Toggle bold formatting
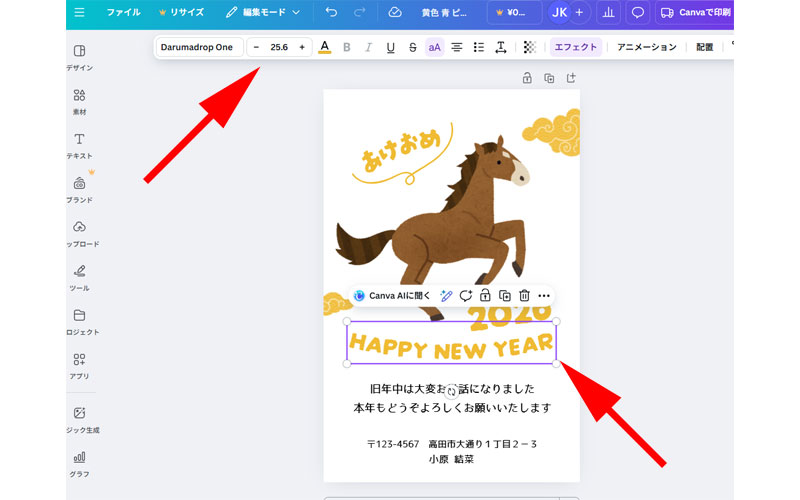 (347, 47)
